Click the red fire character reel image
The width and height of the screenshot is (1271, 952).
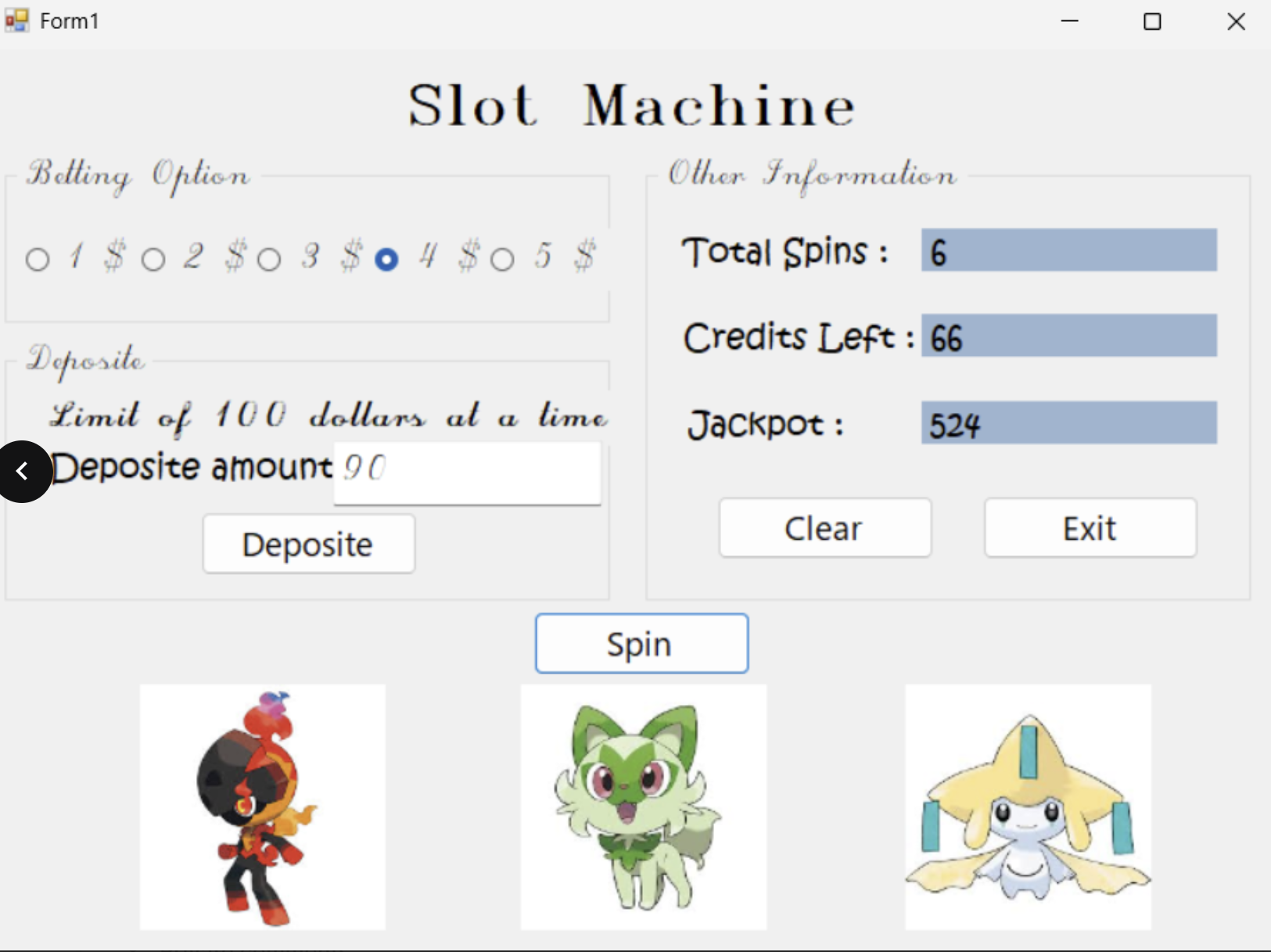coord(262,807)
